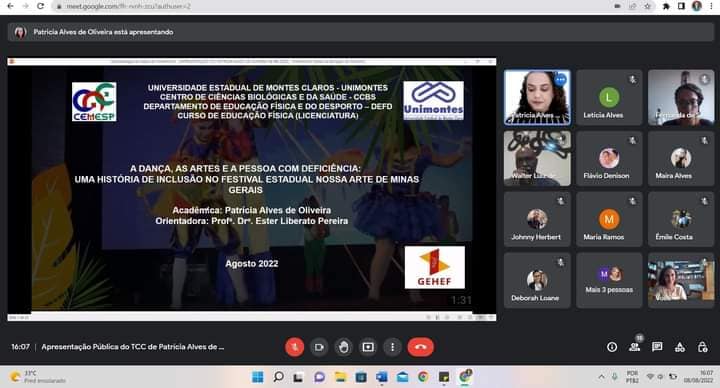The image size is (720, 388).
Task: Click the browser reload icon
Action: tap(40, 6)
